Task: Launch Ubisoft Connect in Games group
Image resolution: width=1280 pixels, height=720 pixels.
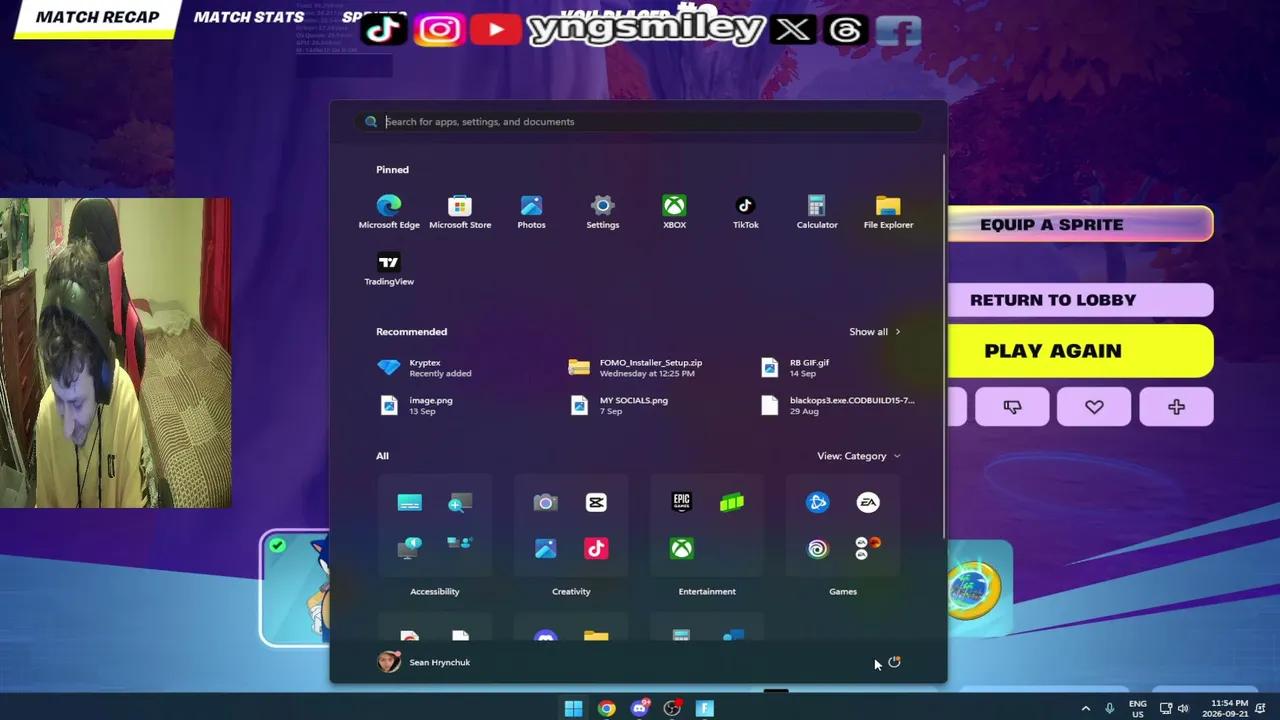Action: pyautogui.click(x=817, y=548)
